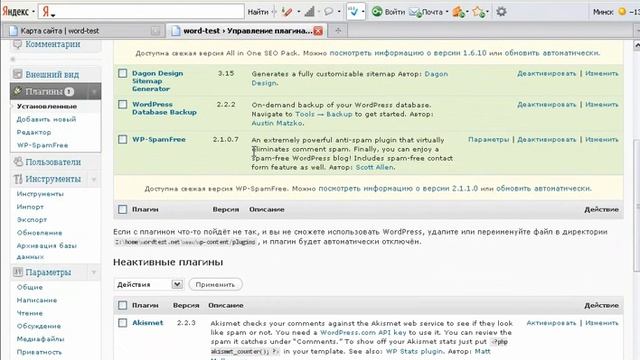The width and height of the screenshot is (640, 360).
Task: Click the red Я icon in search field
Action: coord(46,12)
